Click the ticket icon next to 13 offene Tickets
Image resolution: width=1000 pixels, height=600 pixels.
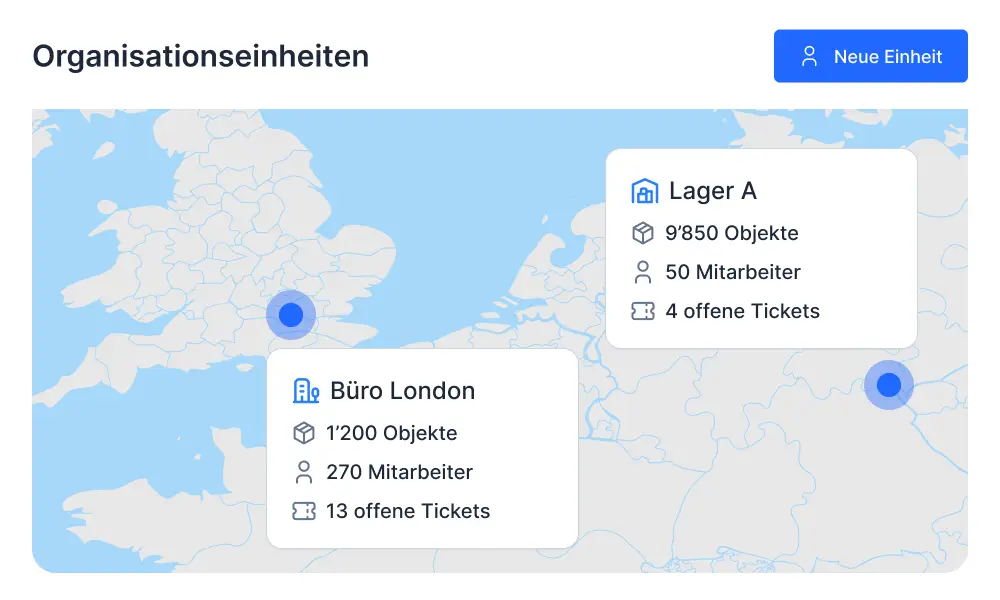click(304, 511)
